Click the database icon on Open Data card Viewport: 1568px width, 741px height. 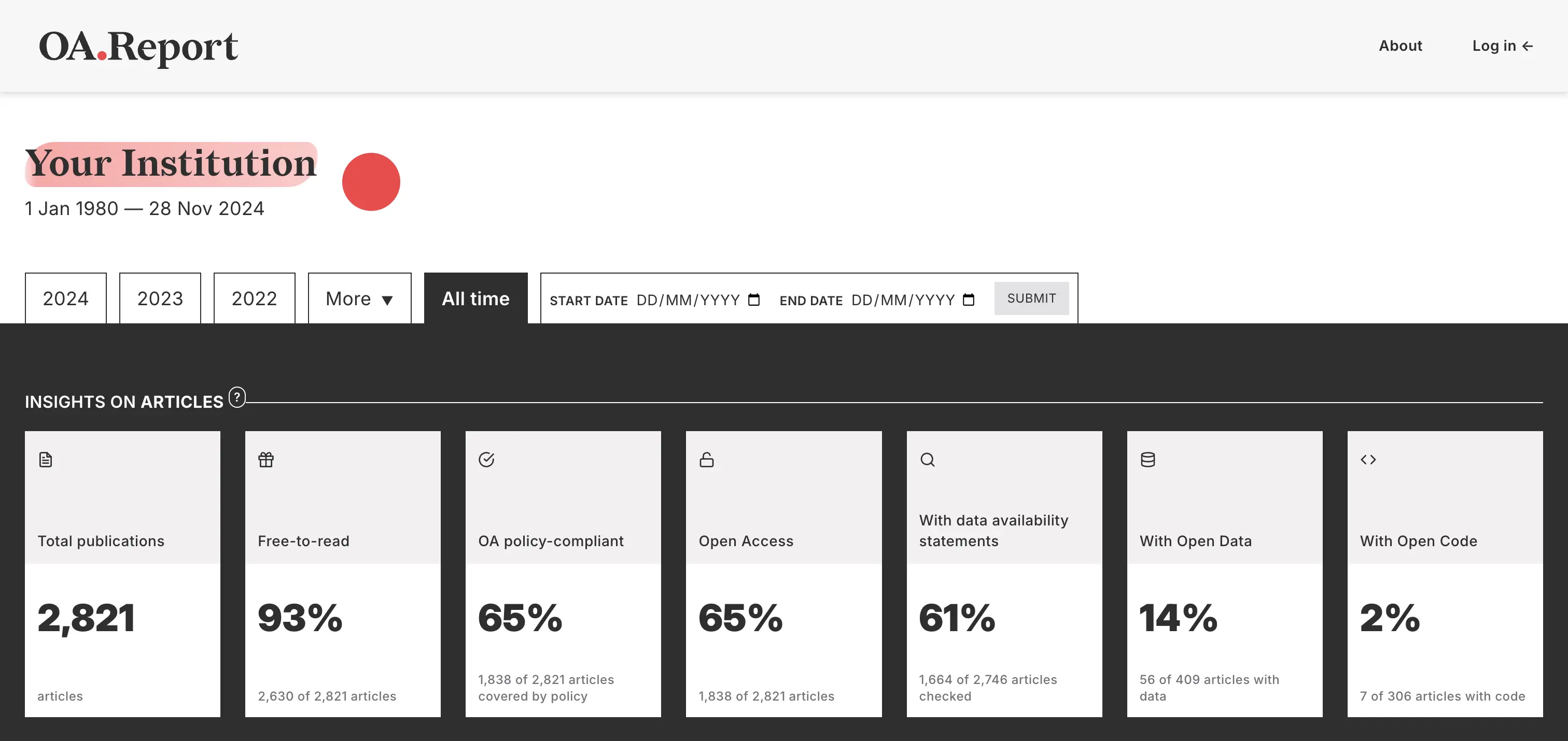(x=1147, y=459)
